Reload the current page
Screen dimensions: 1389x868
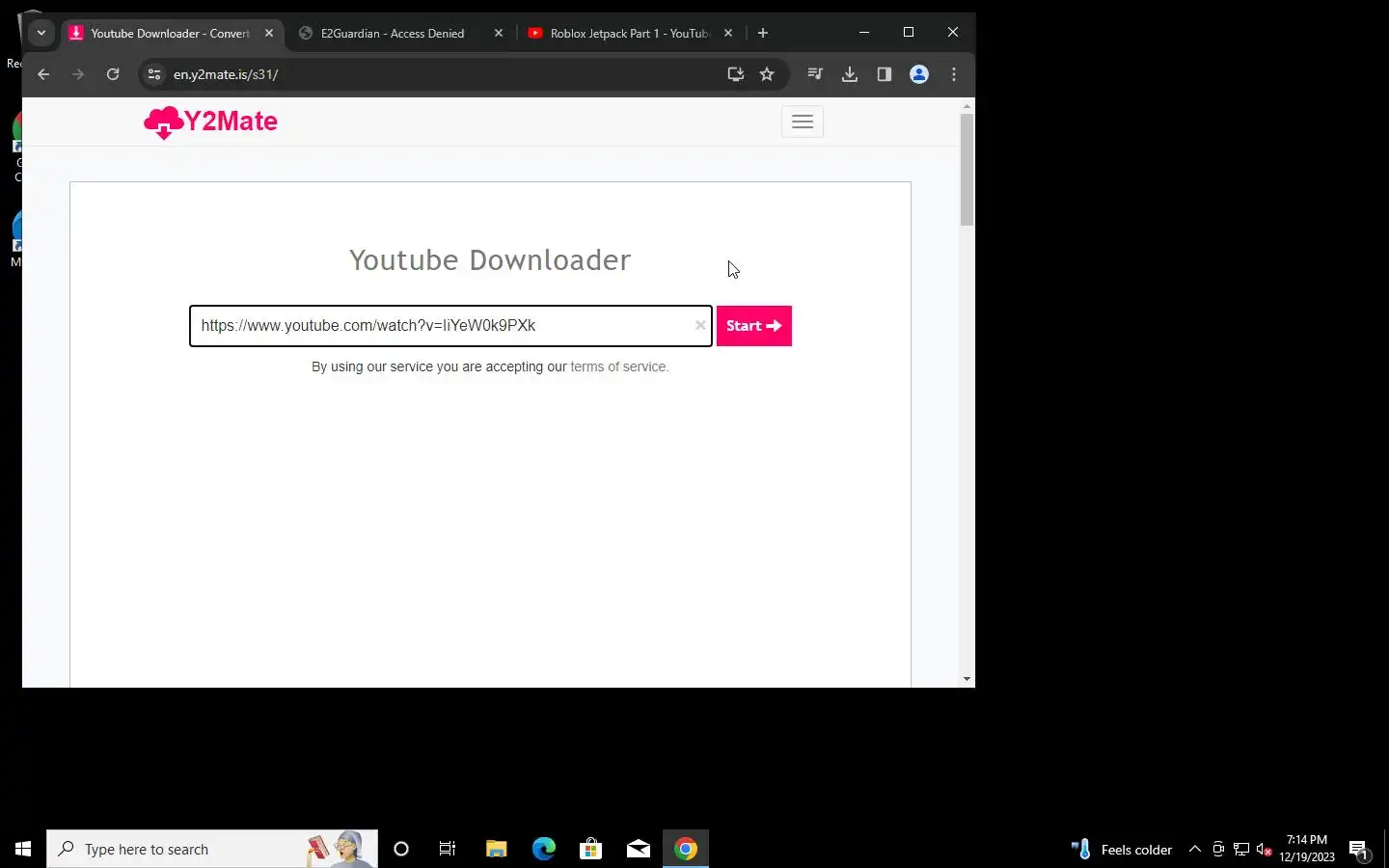pyautogui.click(x=113, y=74)
